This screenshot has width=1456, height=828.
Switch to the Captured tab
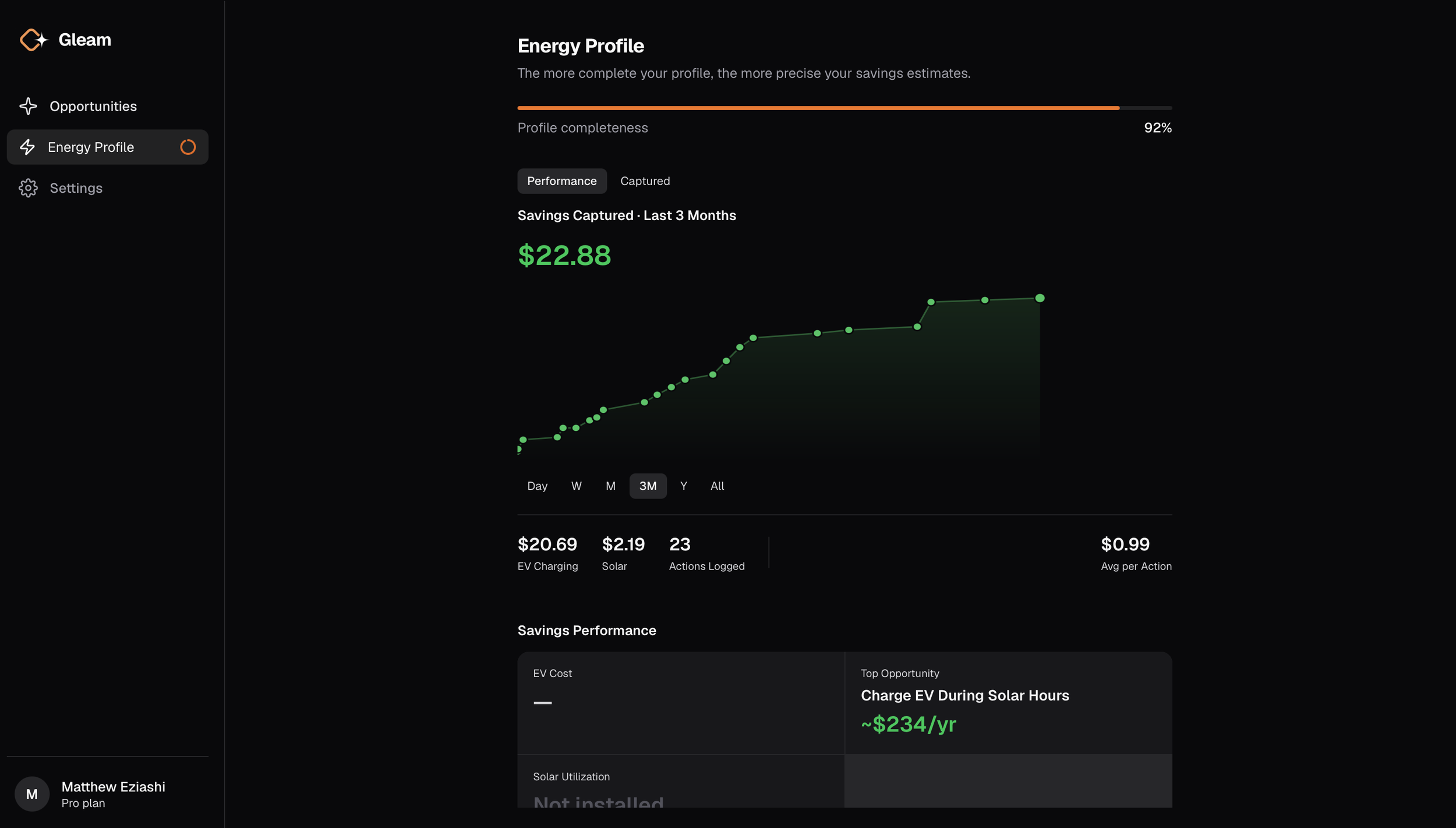[x=645, y=181]
